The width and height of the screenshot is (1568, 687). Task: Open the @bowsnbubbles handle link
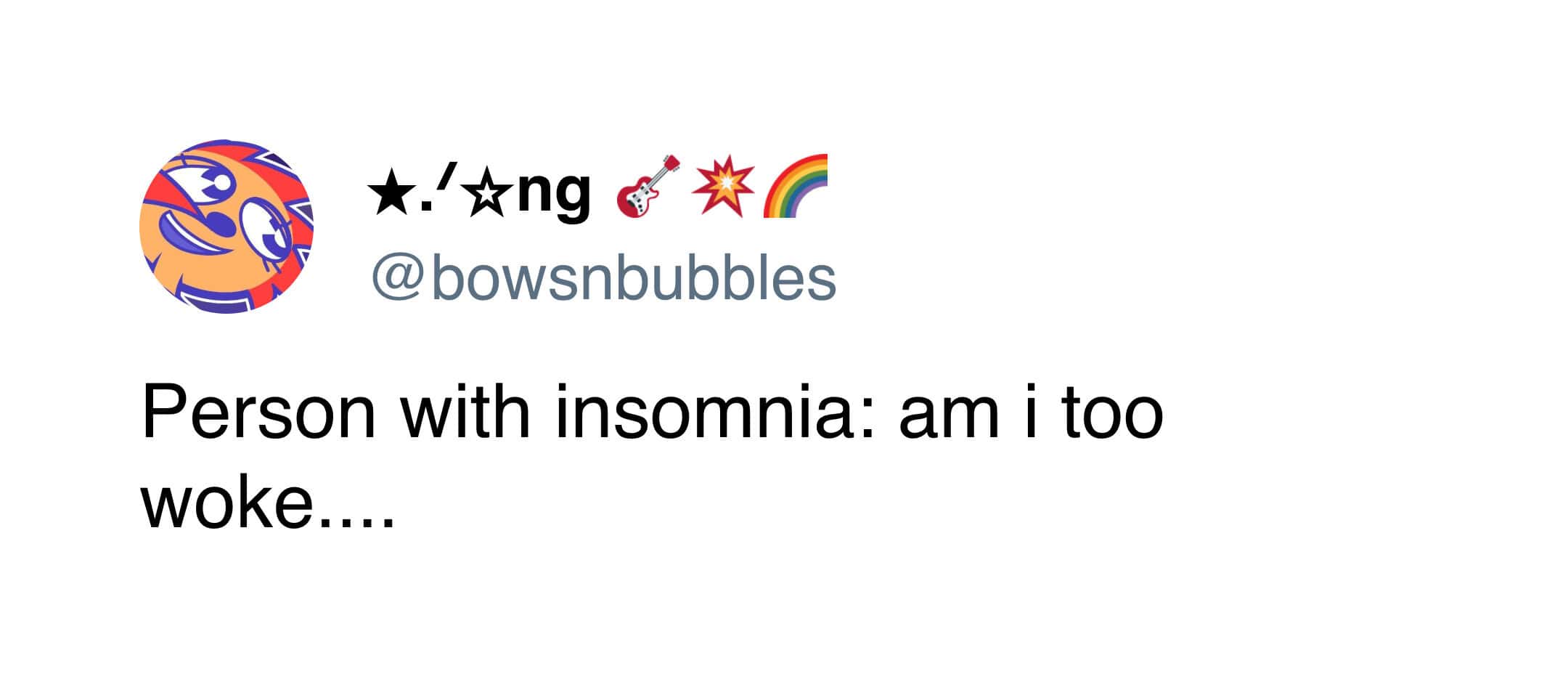[x=604, y=279]
